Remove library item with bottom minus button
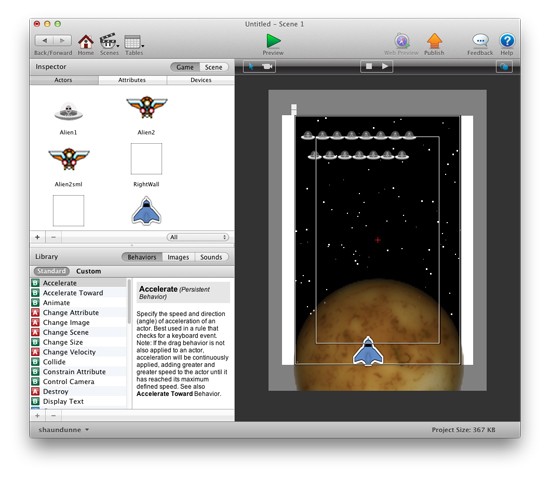This screenshot has height=479, width=550. click(53, 416)
